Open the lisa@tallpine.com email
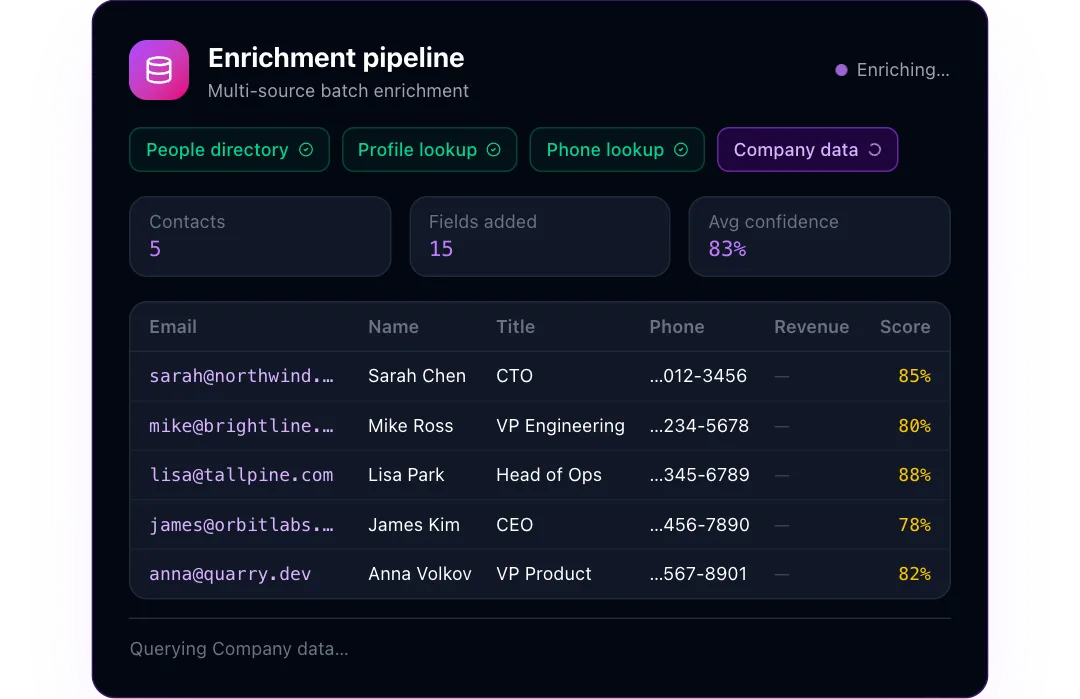Screen dimensions: 1080x699 click(241, 475)
